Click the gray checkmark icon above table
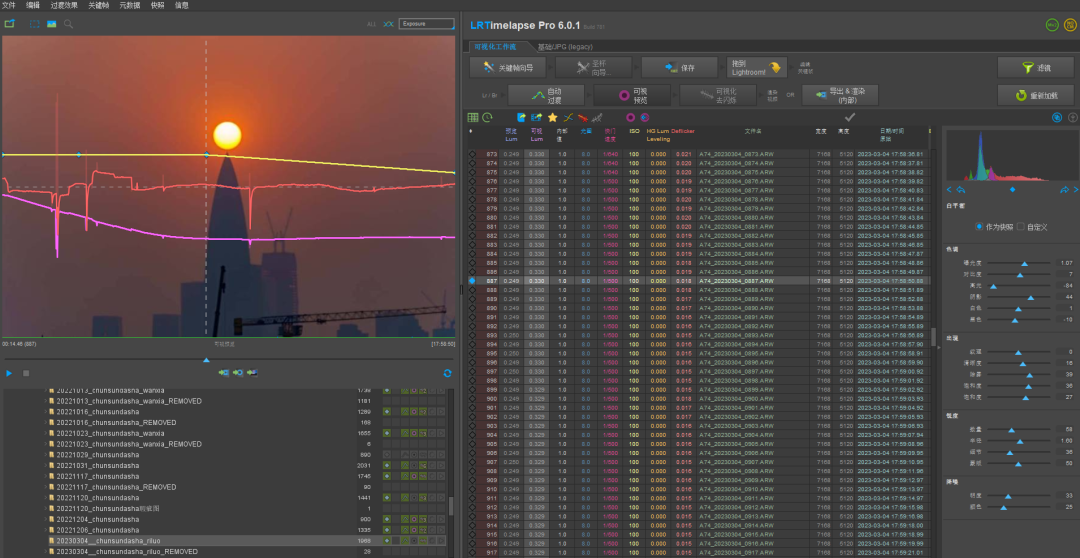This screenshot has height=558, width=1080. 849,117
